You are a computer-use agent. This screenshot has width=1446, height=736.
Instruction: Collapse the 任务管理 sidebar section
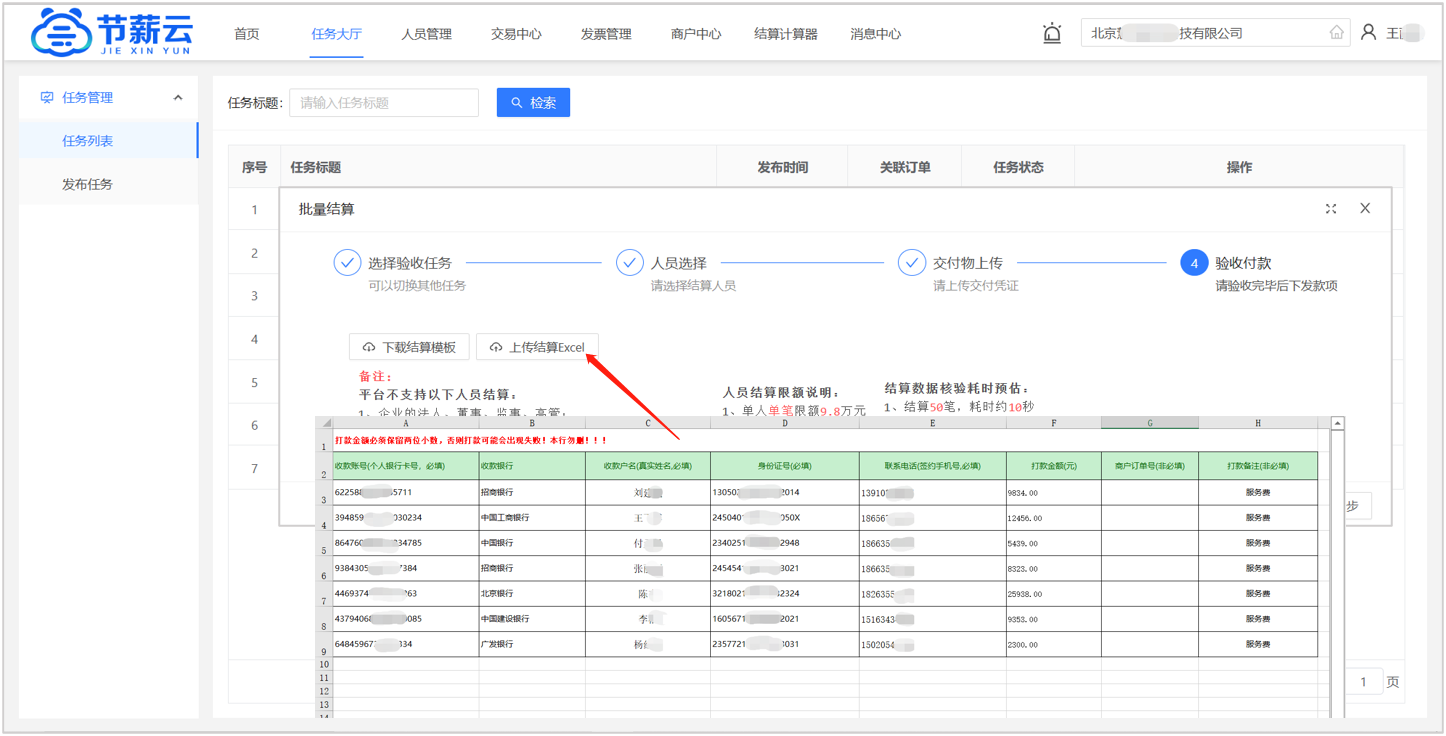tap(178, 97)
